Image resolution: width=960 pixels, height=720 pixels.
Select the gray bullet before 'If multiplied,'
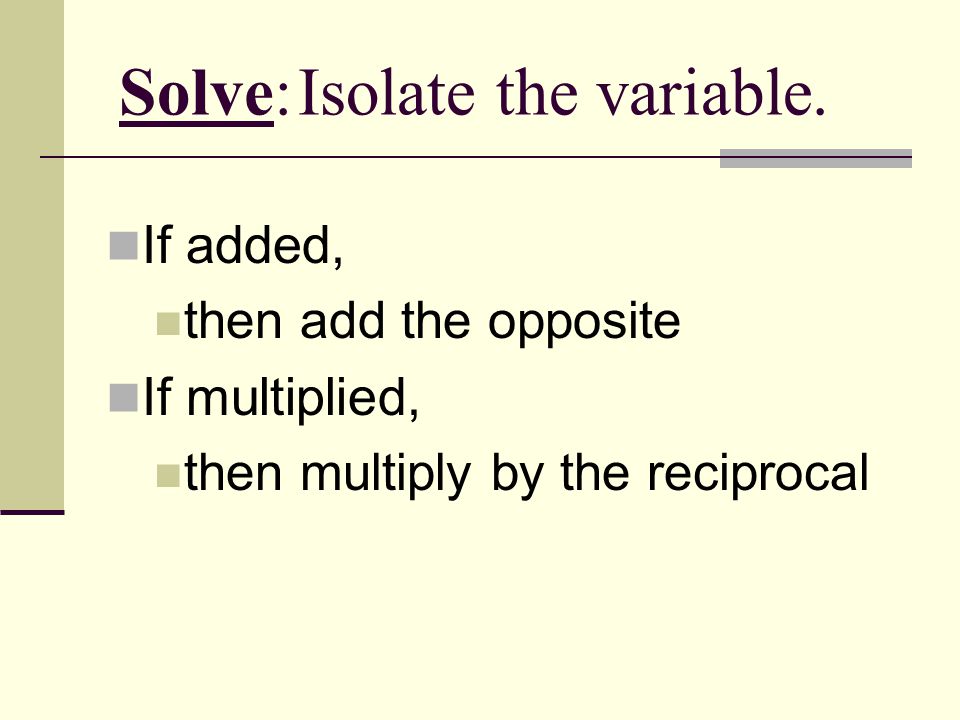[124, 398]
